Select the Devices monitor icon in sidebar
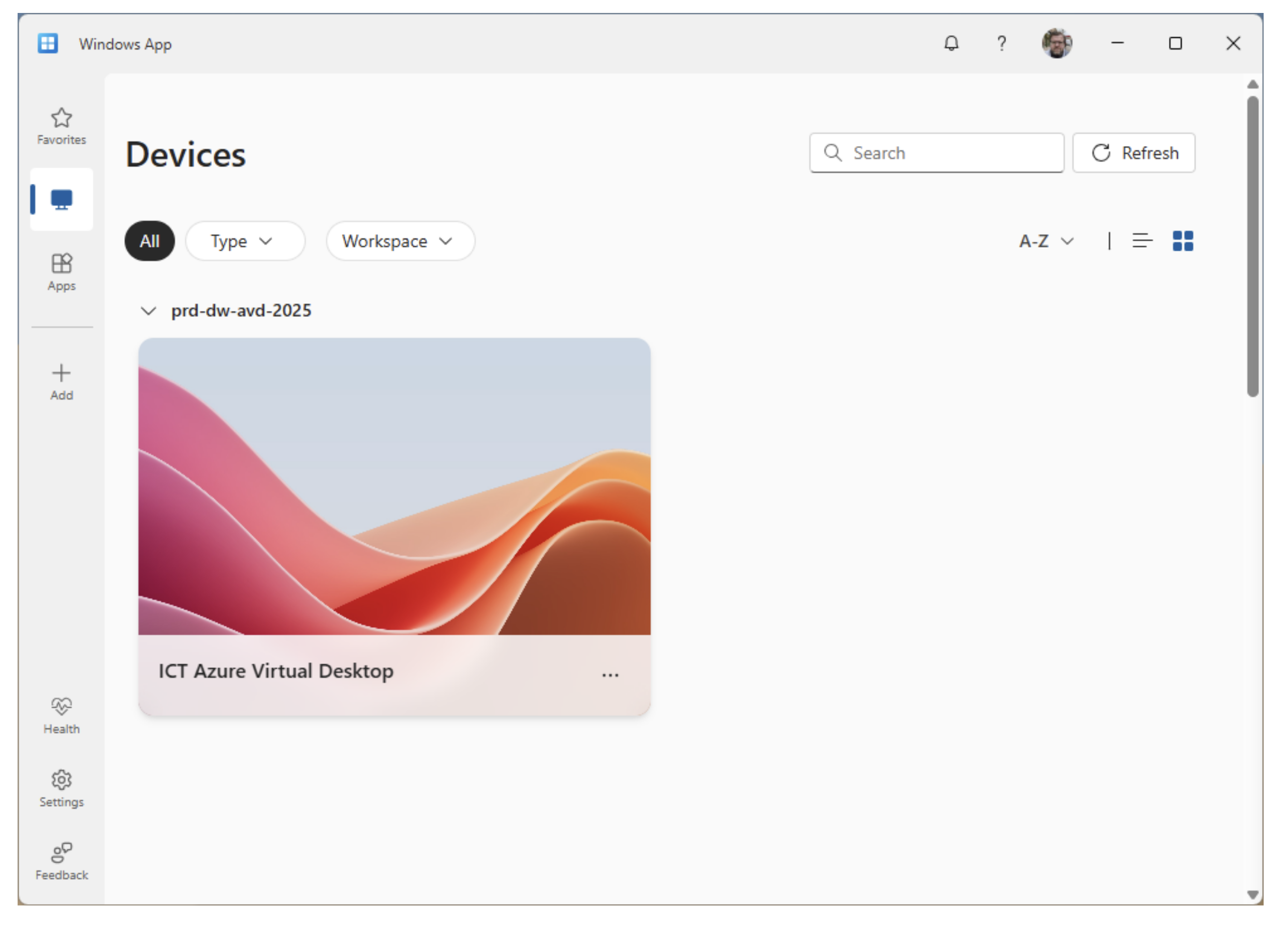Viewport: 1288px width, 930px height. point(61,199)
